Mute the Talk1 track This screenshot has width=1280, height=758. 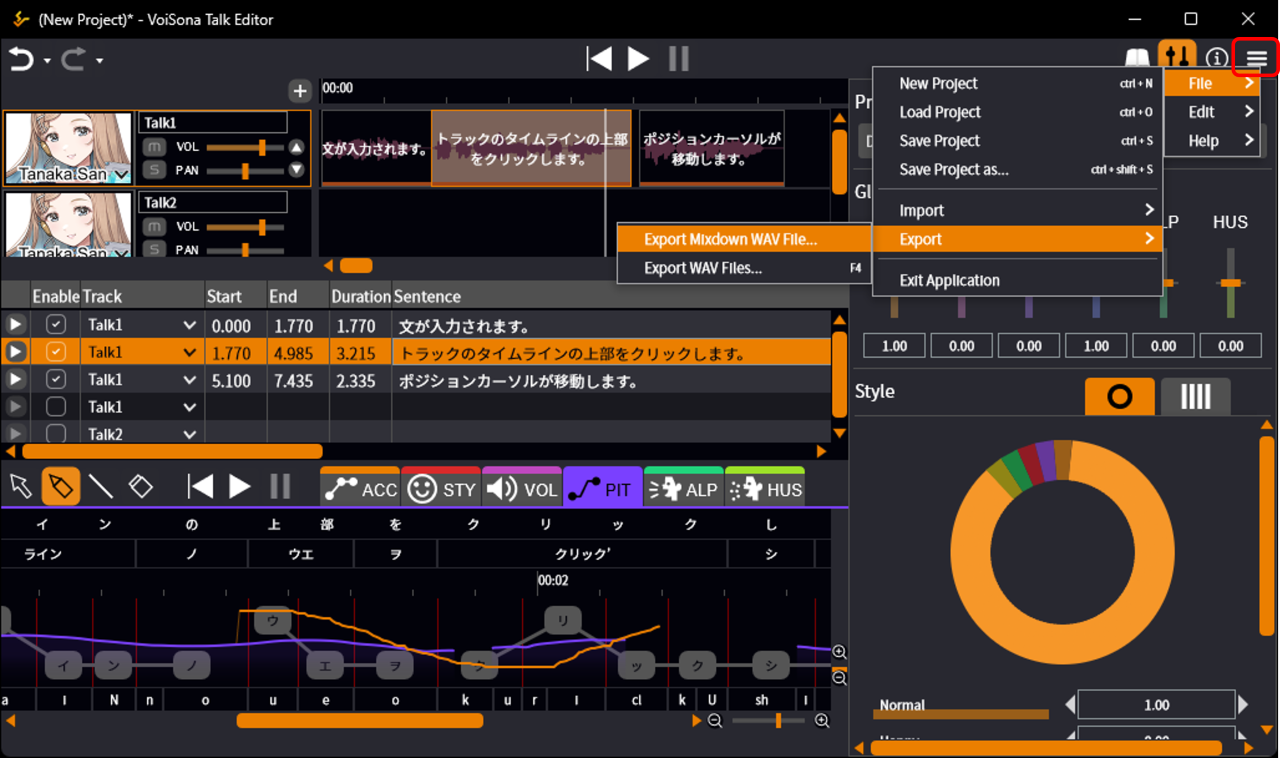click(x=154, y=147)
